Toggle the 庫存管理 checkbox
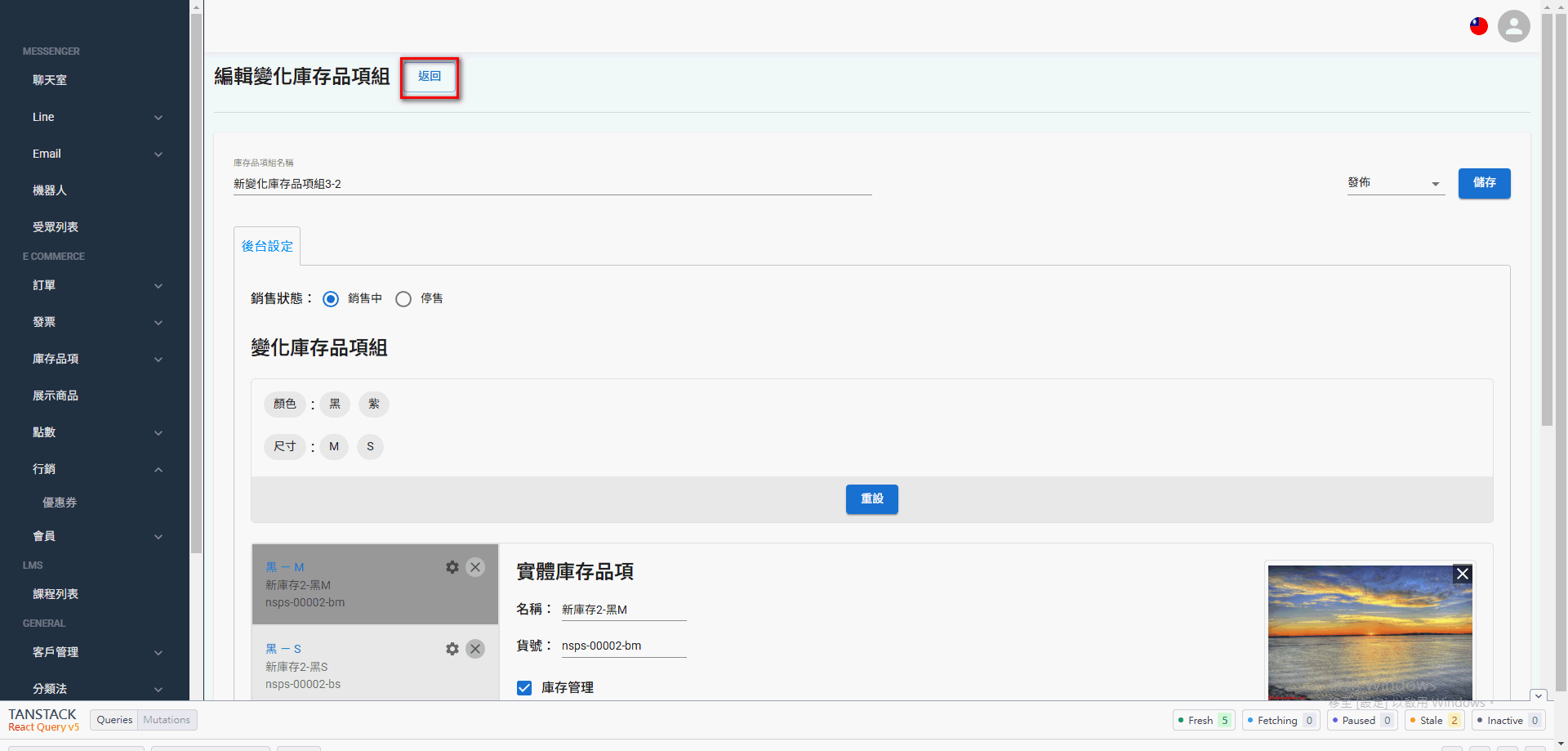1568x751 pixels. [524, 688]
